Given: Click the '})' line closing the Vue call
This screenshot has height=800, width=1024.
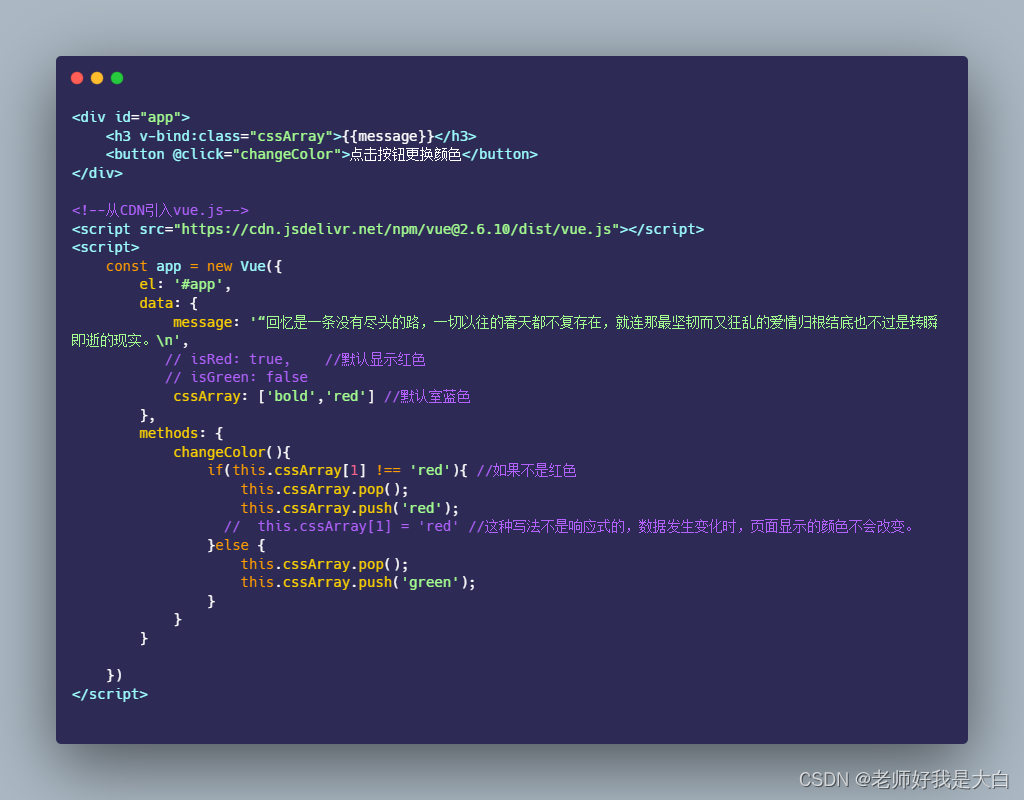Looking at the screenshot, I should (x=114, y=675).
